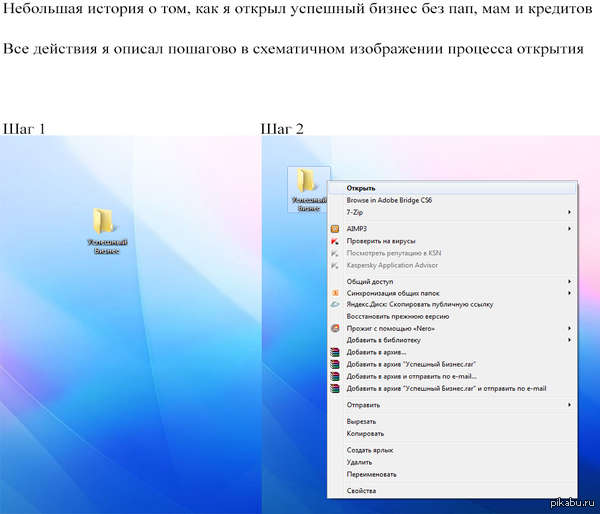Open the Отправить menu entry
This screenshot has width=600, height=514.
[x=452, y=405]
